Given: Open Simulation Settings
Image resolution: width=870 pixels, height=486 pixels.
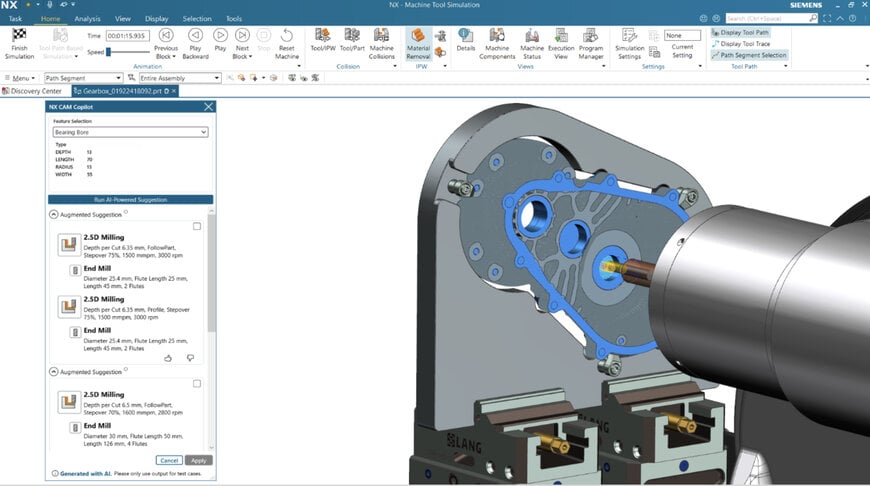Looking at the screenshot, I should [x=629, y=37].
